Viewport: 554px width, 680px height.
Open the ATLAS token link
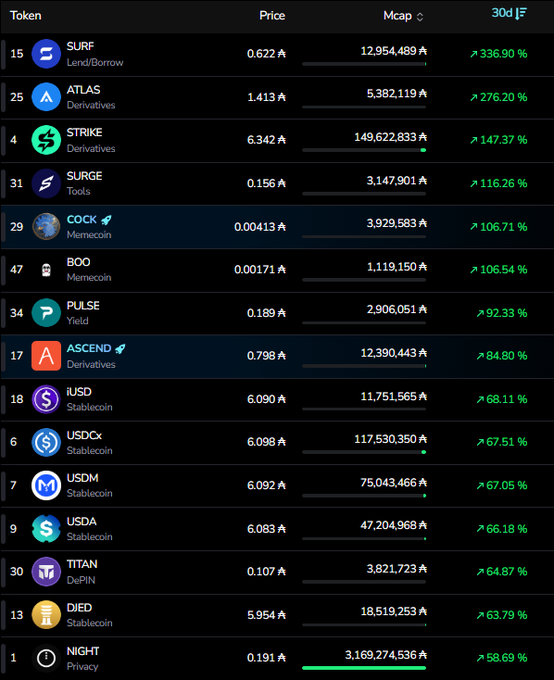click(x=83, y=90)
